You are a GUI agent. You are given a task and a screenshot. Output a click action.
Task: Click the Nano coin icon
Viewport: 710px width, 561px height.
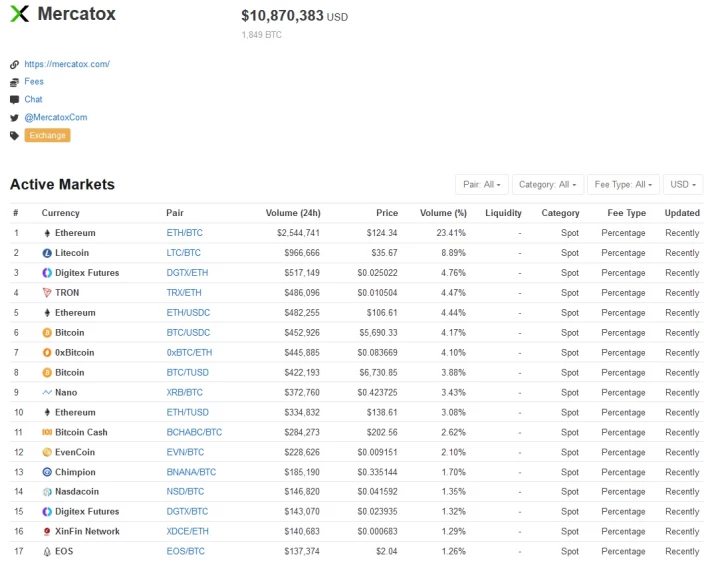click(x=47, y=393)
